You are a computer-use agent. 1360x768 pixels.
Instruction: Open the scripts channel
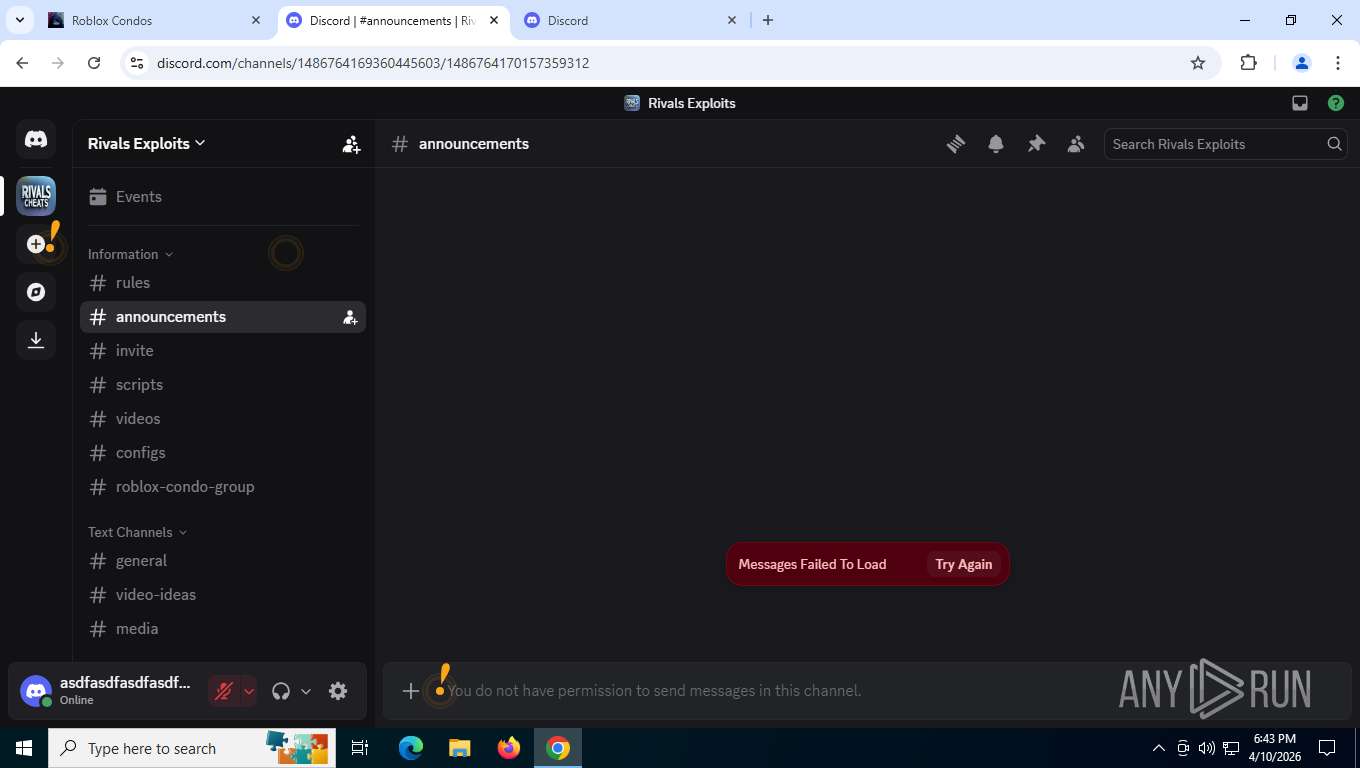(x=223, y=385)
